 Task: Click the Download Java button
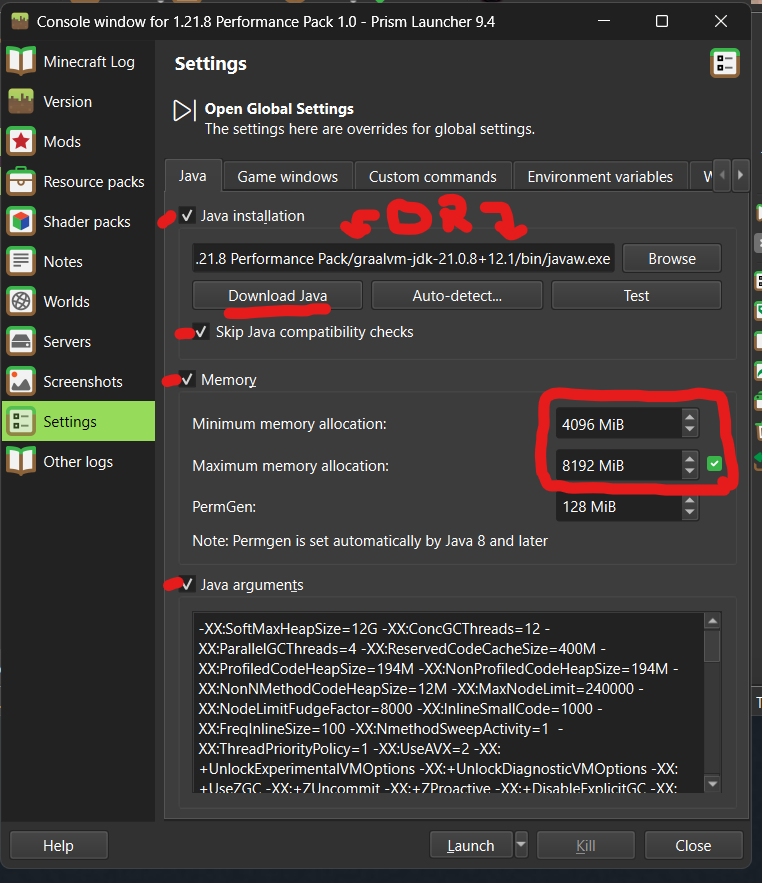pos(277,296)
